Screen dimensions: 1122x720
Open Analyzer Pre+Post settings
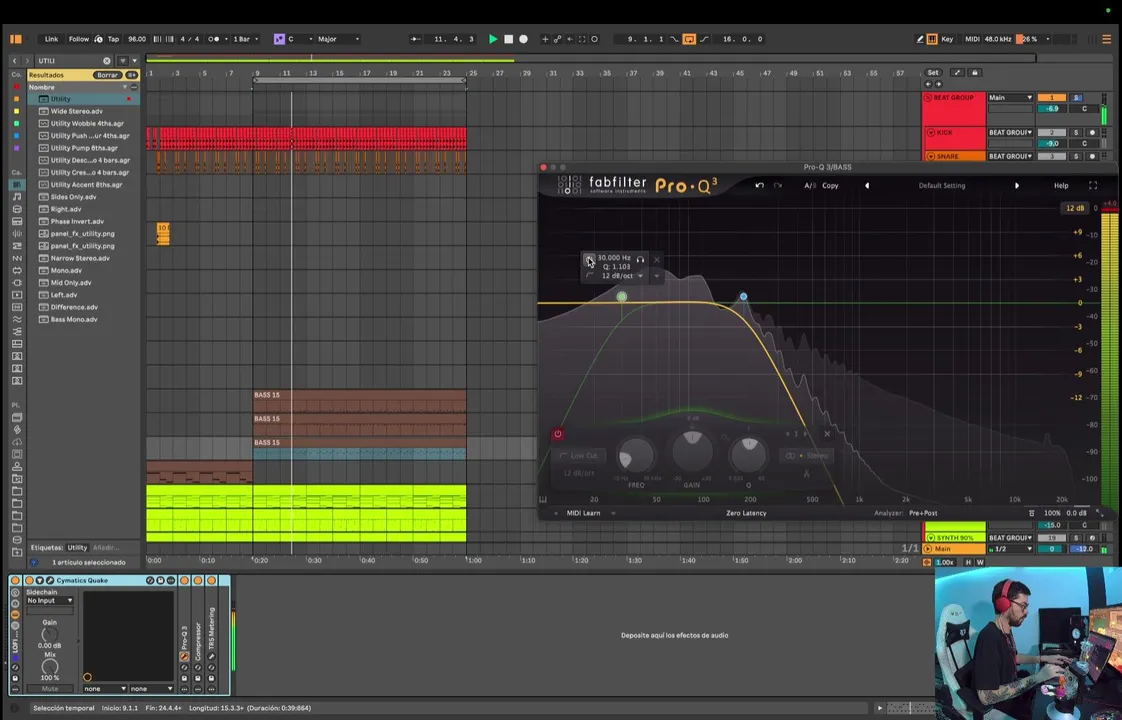(923, 513)
